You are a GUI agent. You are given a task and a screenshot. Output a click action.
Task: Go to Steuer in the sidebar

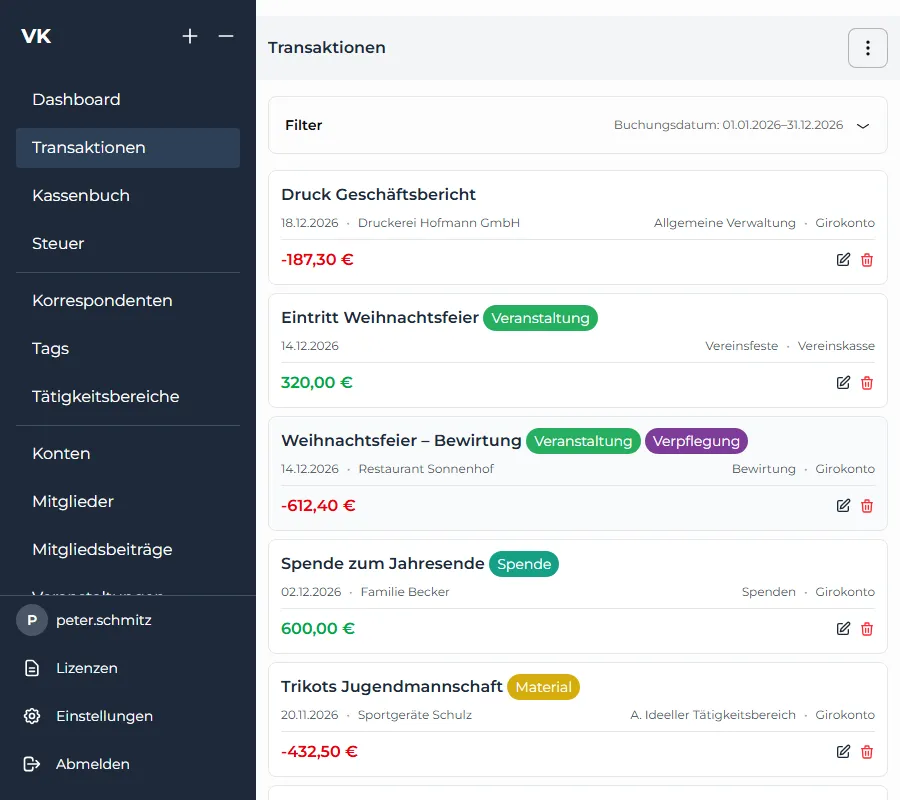pyautogui.click(x=128, y=244)
